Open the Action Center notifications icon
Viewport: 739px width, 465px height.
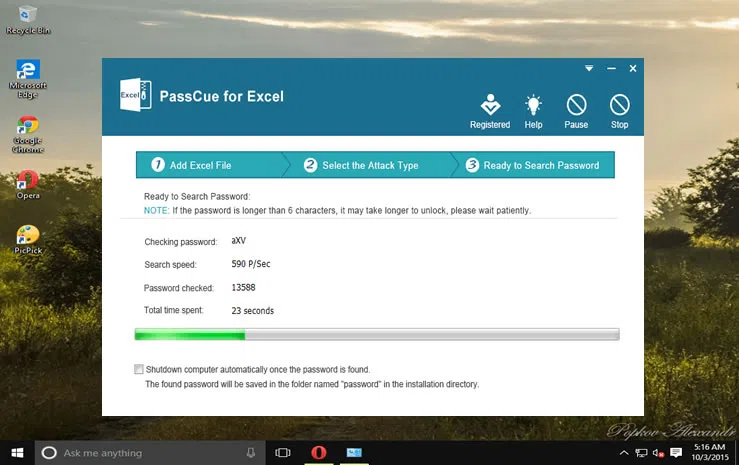[x=676, y=453]
